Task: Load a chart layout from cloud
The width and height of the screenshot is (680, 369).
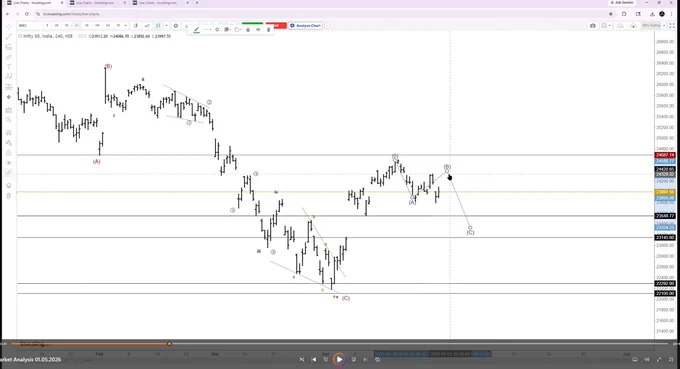Action: click(x=633, y=26)
